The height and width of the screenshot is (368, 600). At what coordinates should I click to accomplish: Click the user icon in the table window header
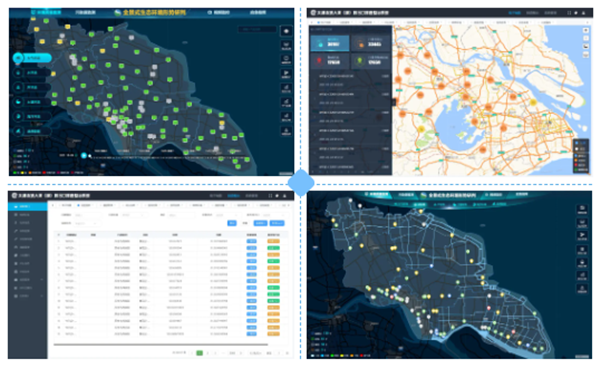tap(284, 196)
